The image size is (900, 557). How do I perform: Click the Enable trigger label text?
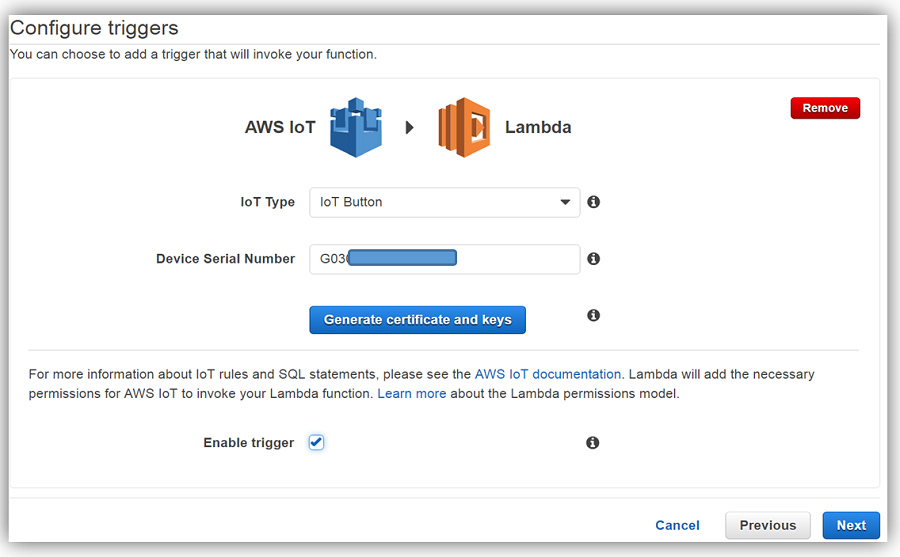(248, 443)
